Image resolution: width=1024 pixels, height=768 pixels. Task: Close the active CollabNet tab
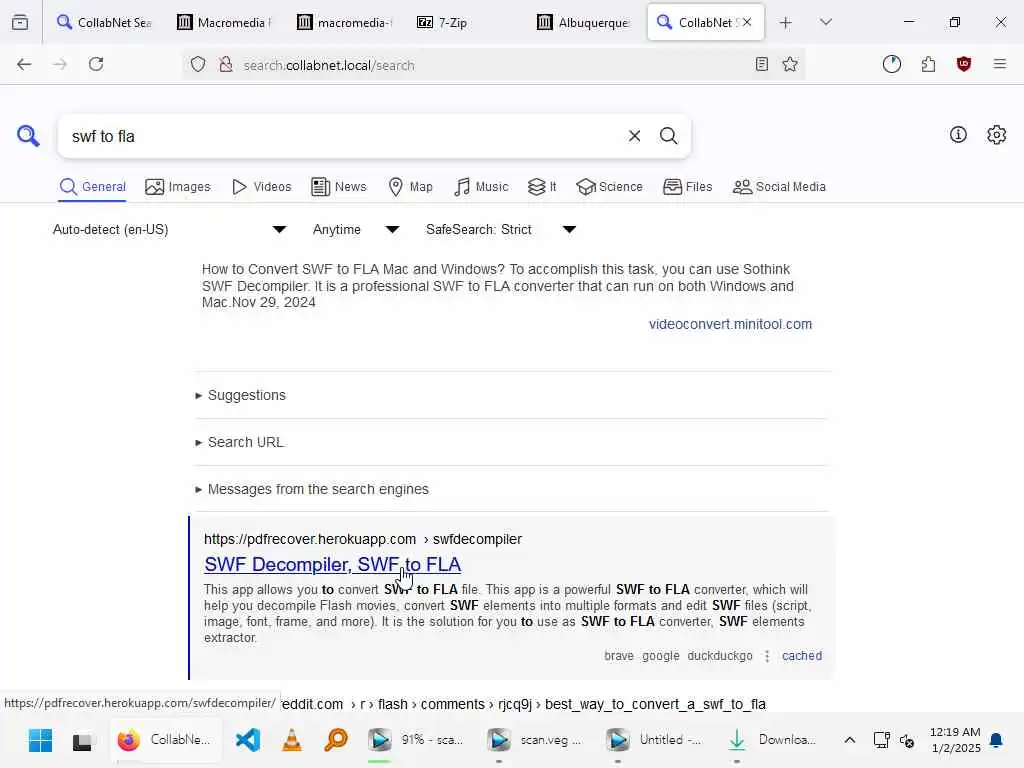pyautogui.click(x=747, y=22)
